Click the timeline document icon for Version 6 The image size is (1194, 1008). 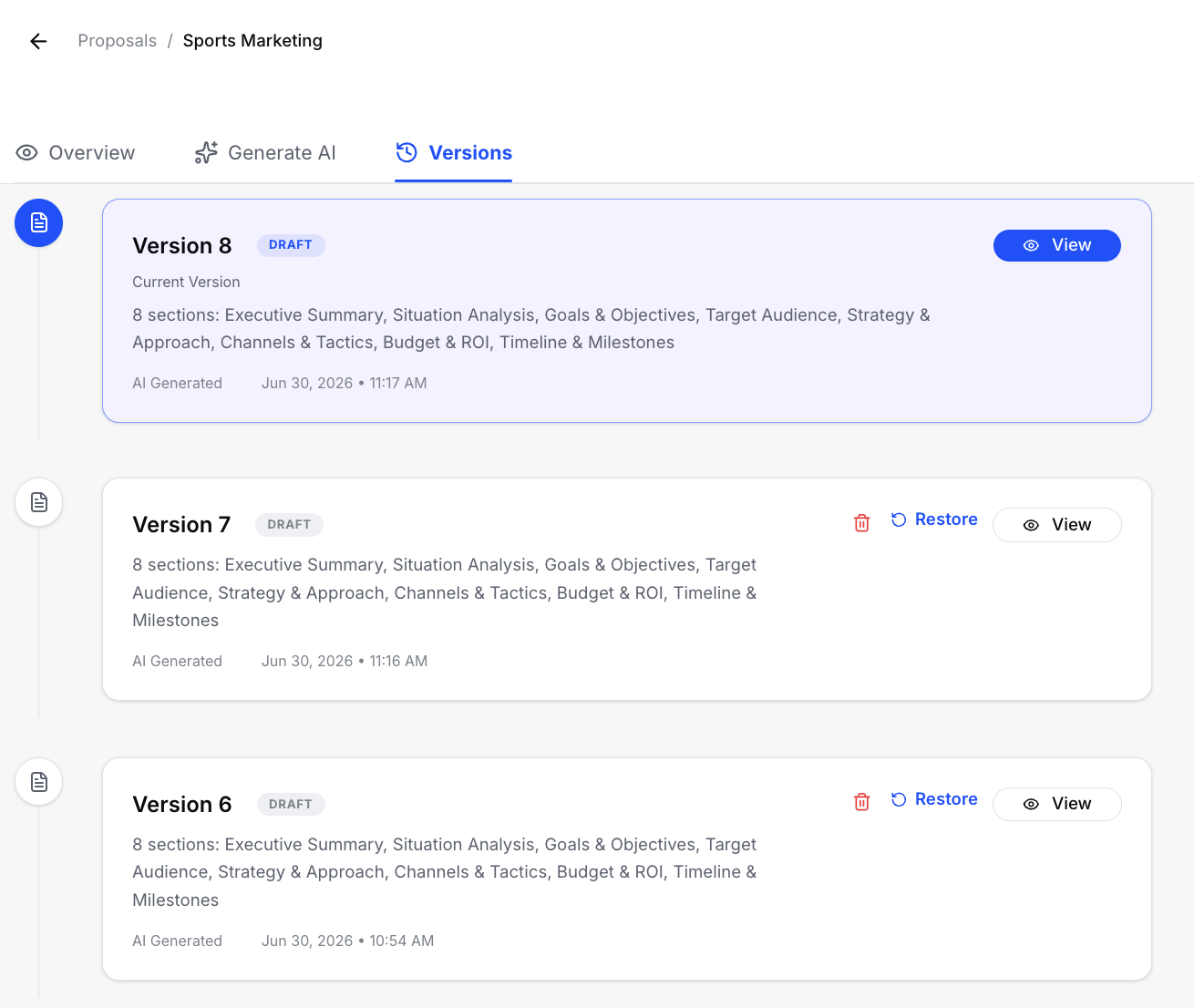coord(39,782)
